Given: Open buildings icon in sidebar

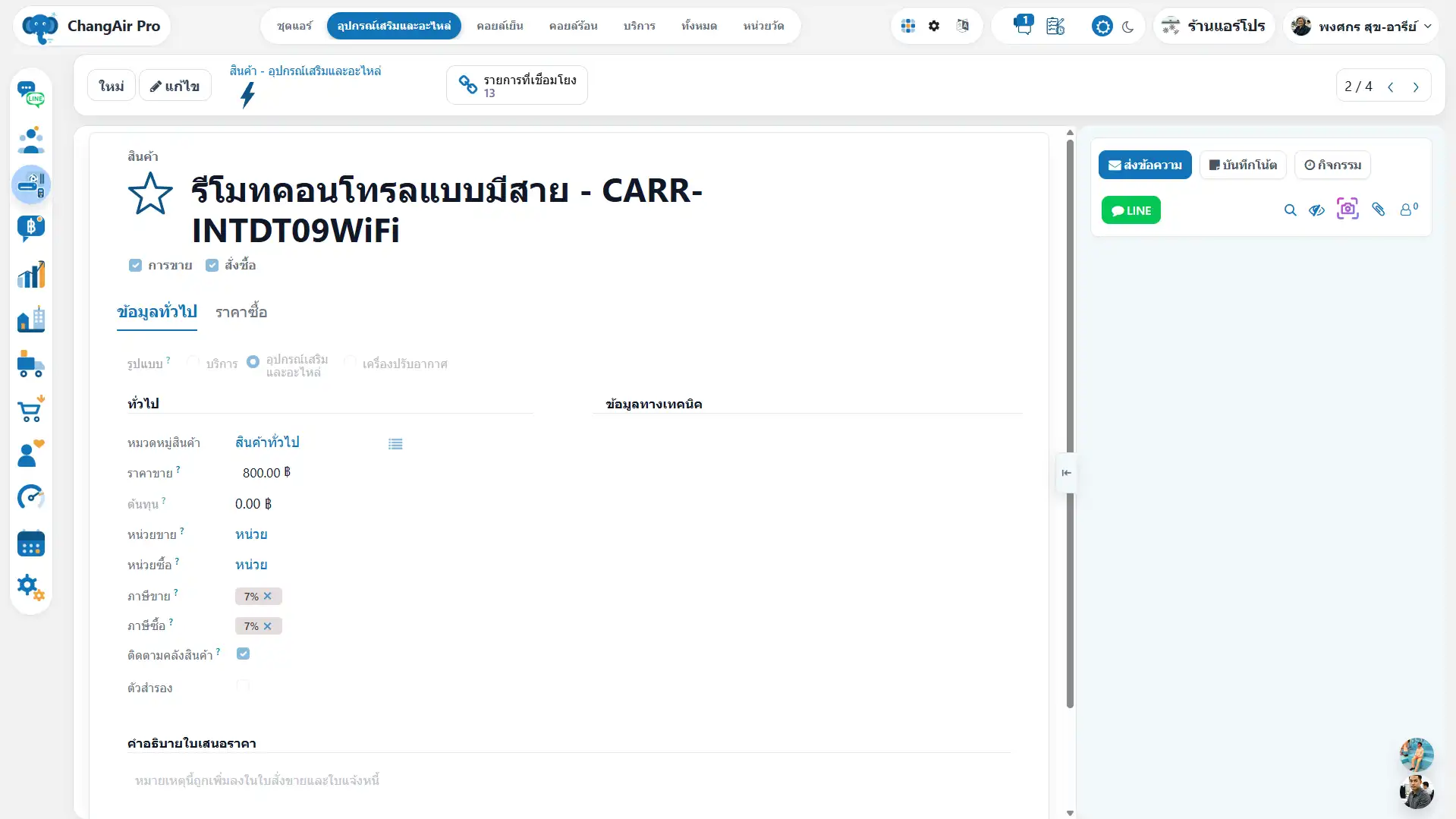Looking at the screenshot, I should pos(31,320).
